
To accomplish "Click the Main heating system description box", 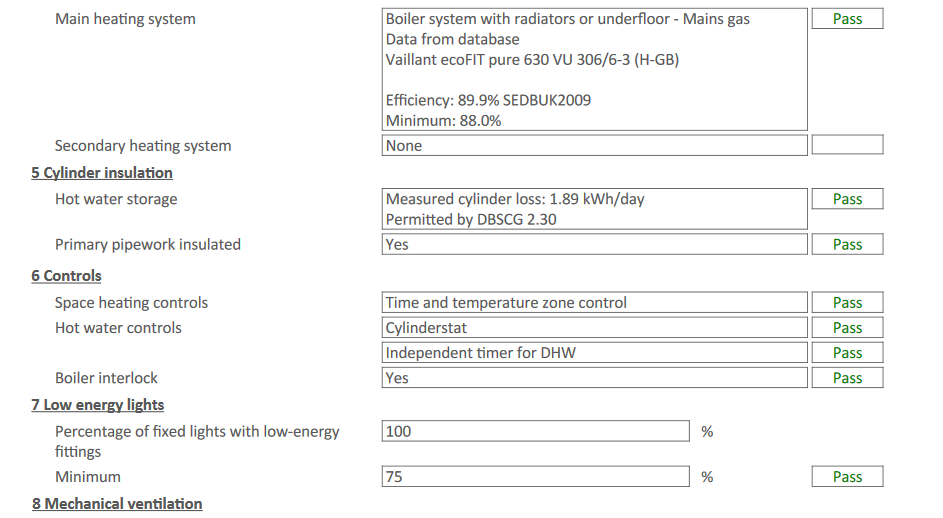I will click(x=594, y=69).
